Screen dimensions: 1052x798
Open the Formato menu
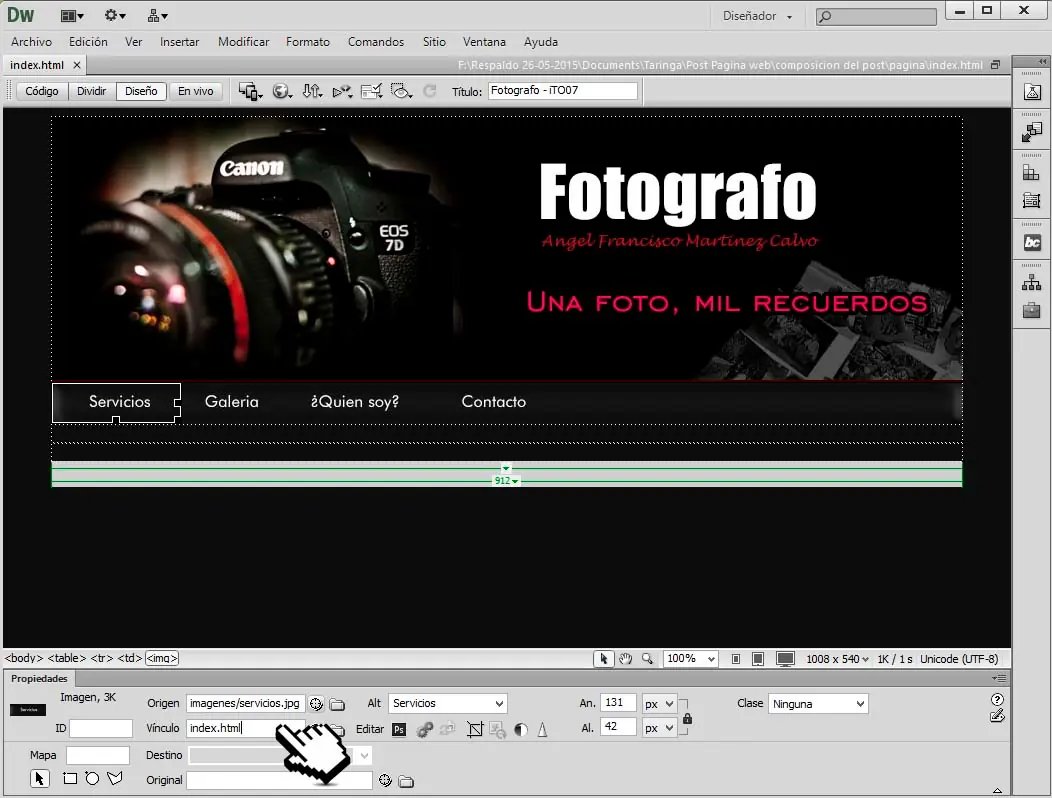(308, 42)
